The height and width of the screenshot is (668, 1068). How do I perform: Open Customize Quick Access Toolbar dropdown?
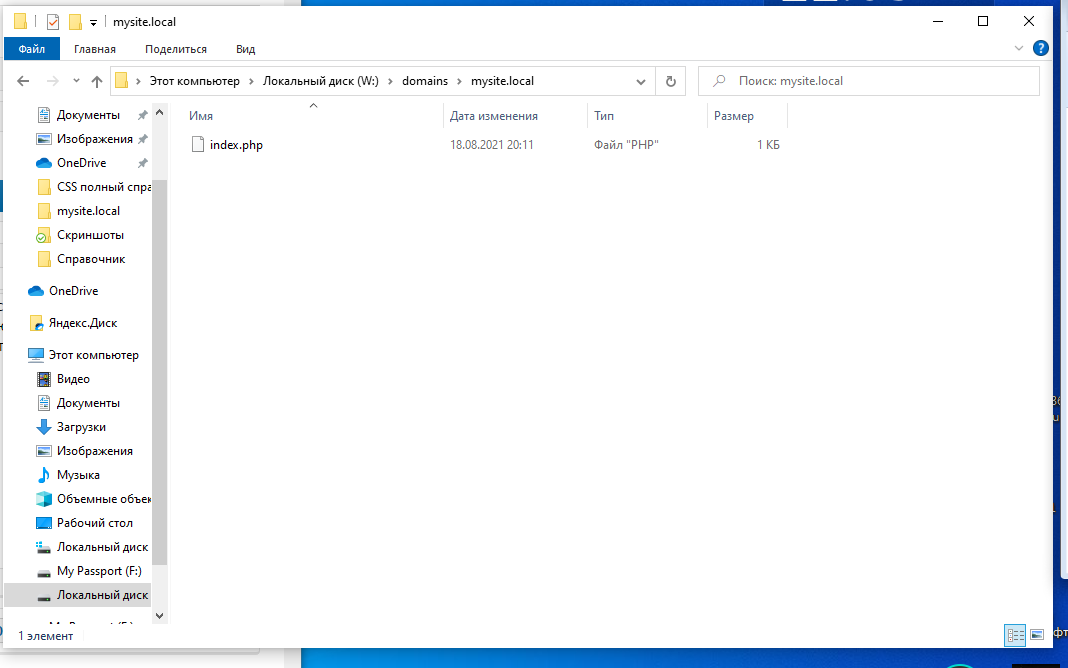[x=93, y=22]
